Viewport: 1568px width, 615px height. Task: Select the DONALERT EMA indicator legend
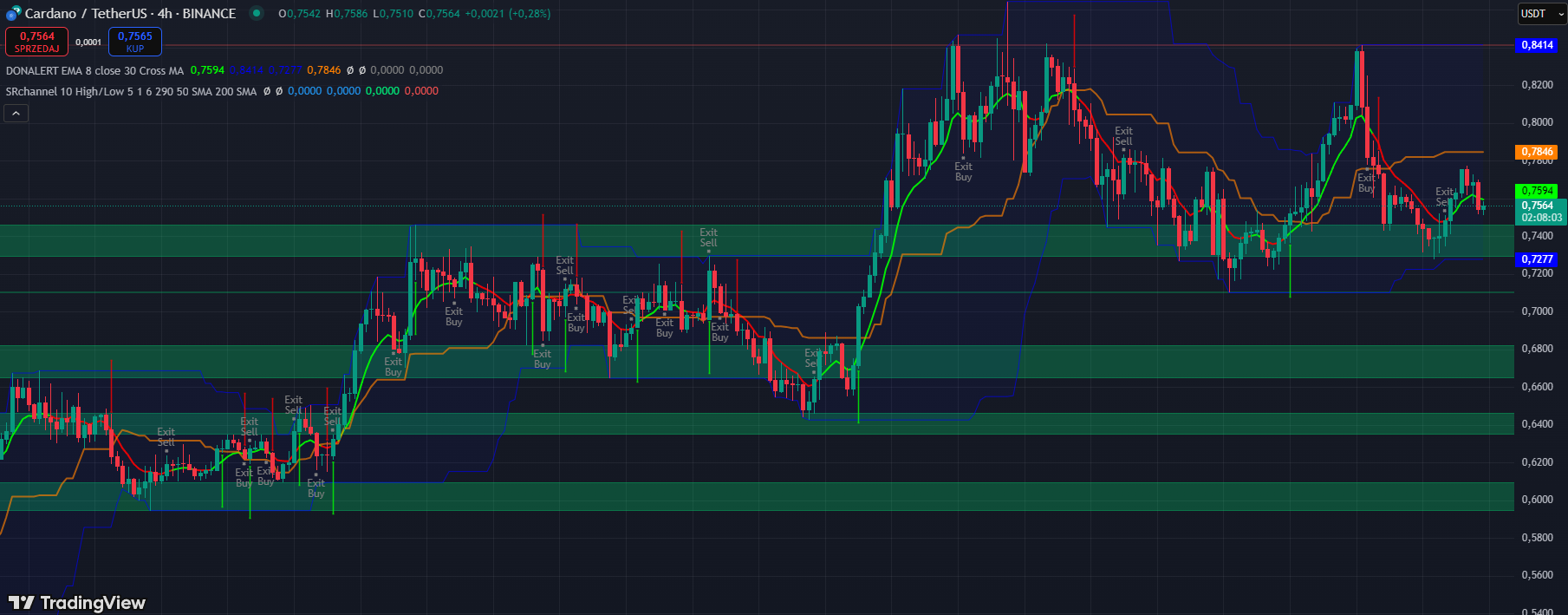(x=94, y=70)
